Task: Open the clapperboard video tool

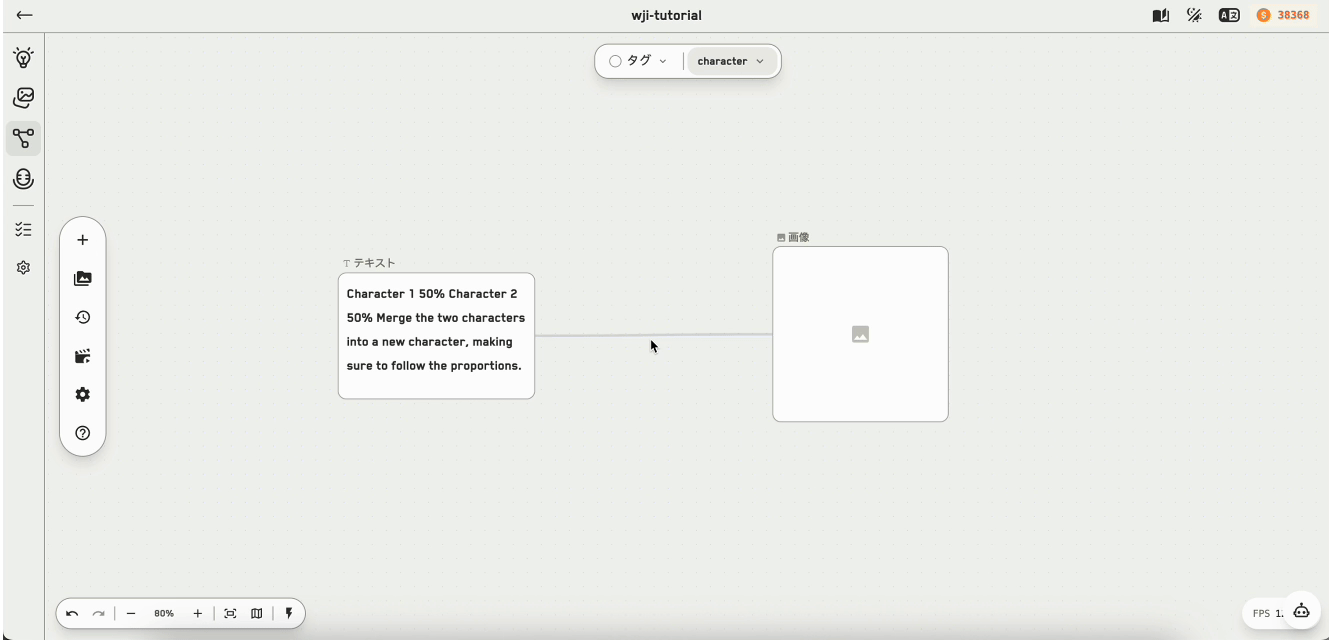Action: tap(83, 356)
